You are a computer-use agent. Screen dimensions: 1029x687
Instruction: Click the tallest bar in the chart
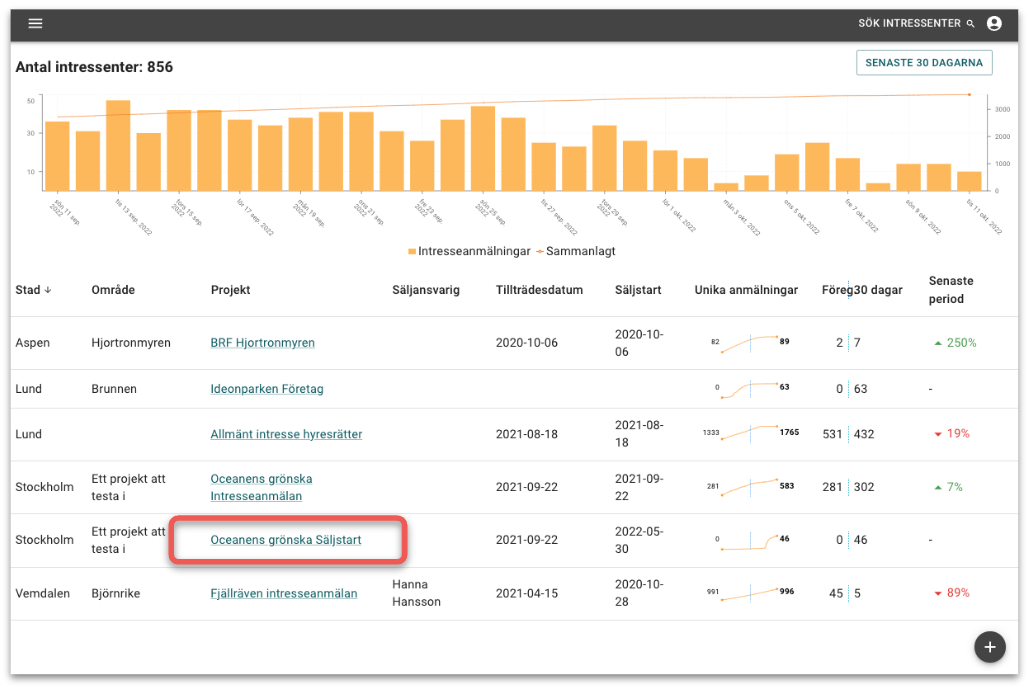pyautogui.click(x=118, y=145)
